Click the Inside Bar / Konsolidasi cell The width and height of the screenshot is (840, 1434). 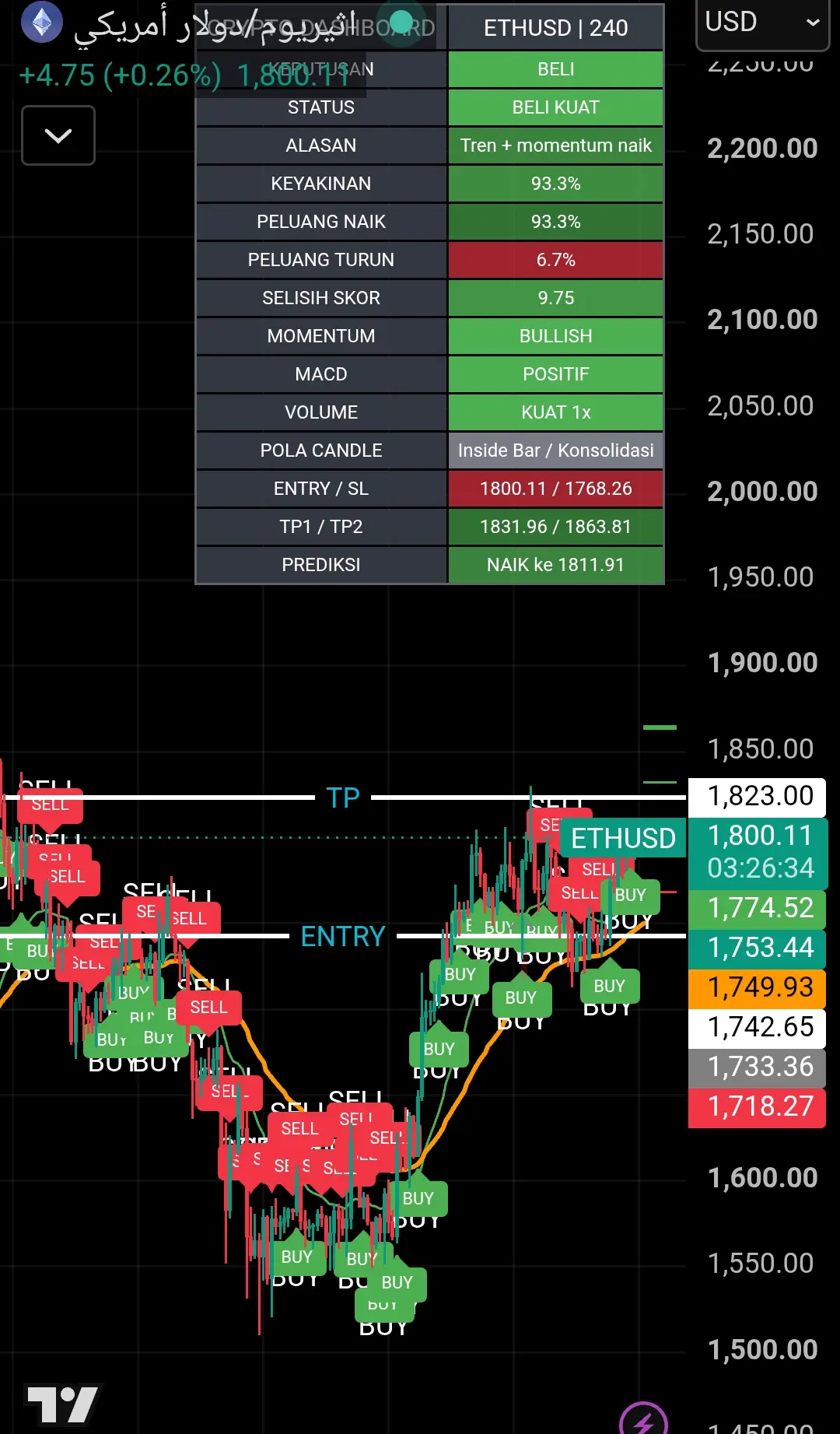click(x=555, y=451)
